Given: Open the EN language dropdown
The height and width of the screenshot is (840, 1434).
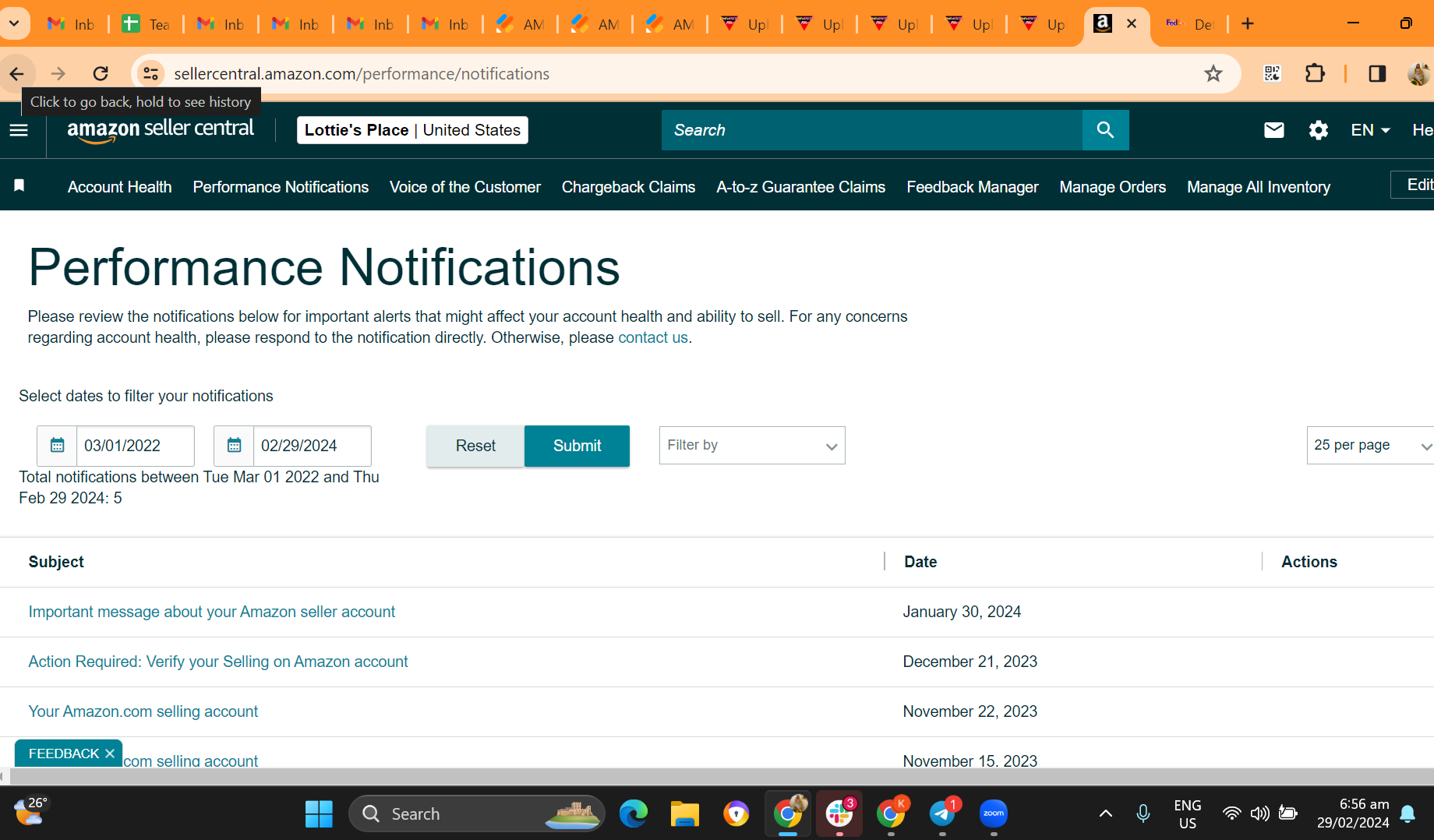Looking at the screenshot, I should 1370,130.
